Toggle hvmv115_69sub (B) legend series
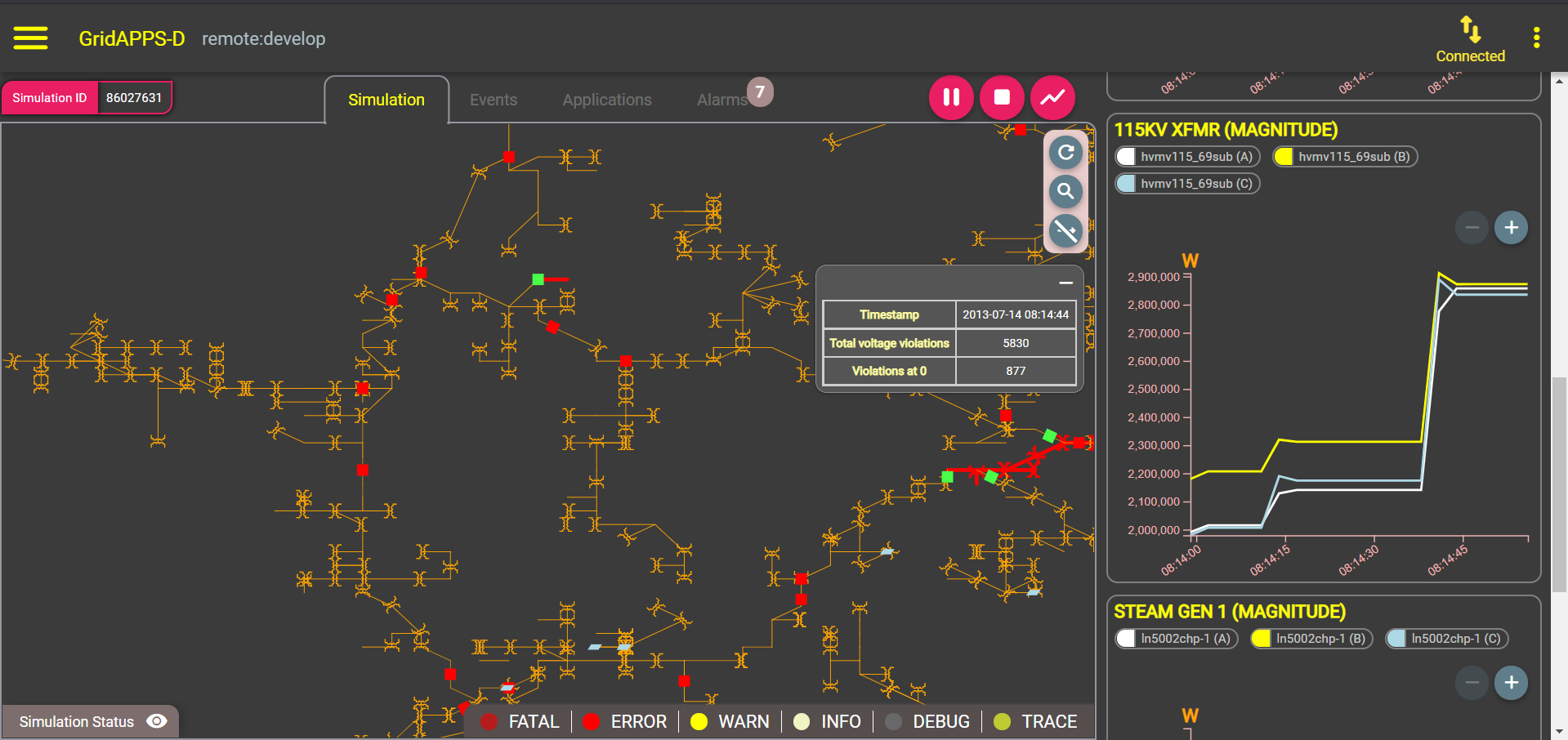The width and height of the screenshot is (1568, 740). pos(1345,157)
